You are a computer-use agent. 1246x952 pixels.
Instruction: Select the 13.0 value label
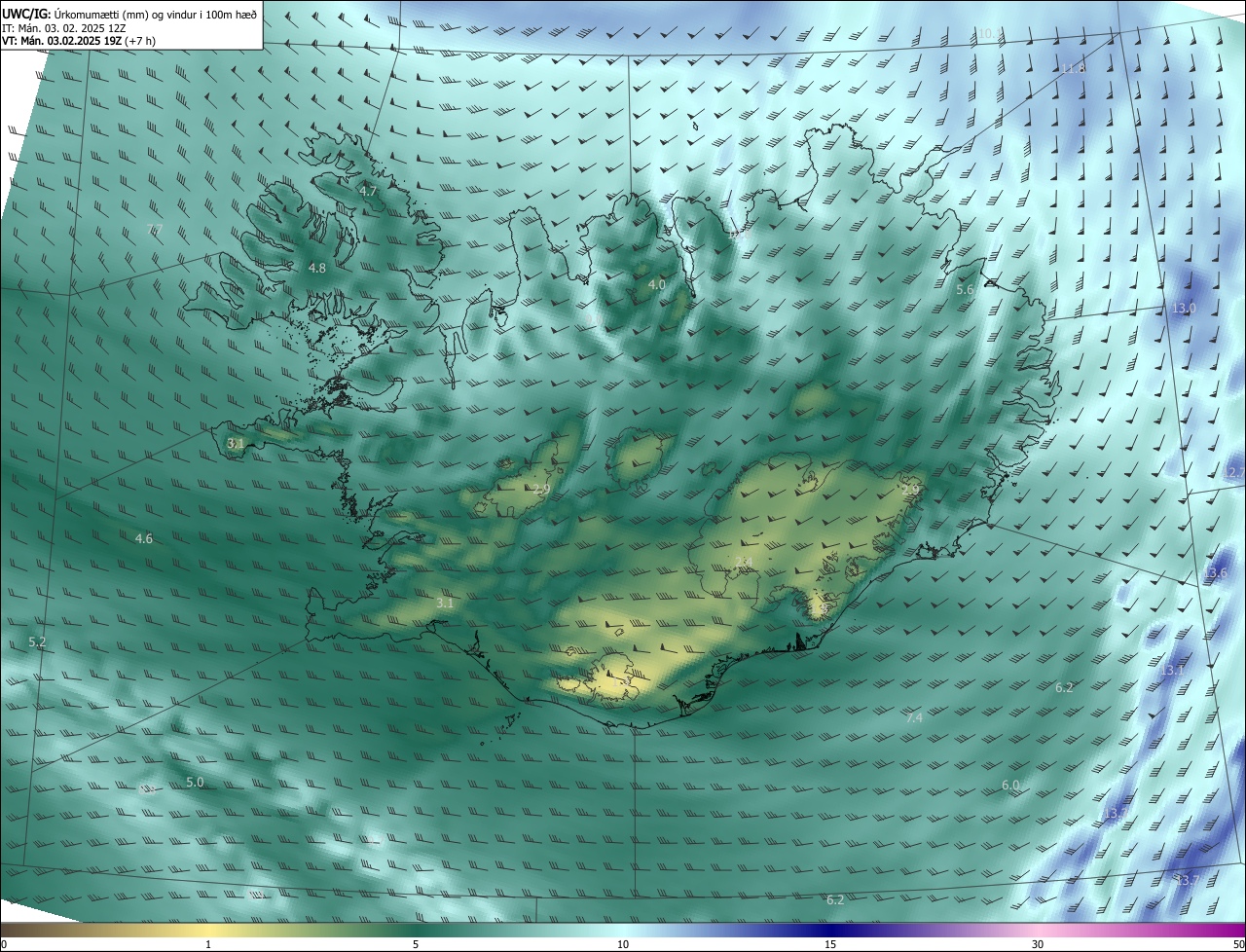(x=1184, y=308)
